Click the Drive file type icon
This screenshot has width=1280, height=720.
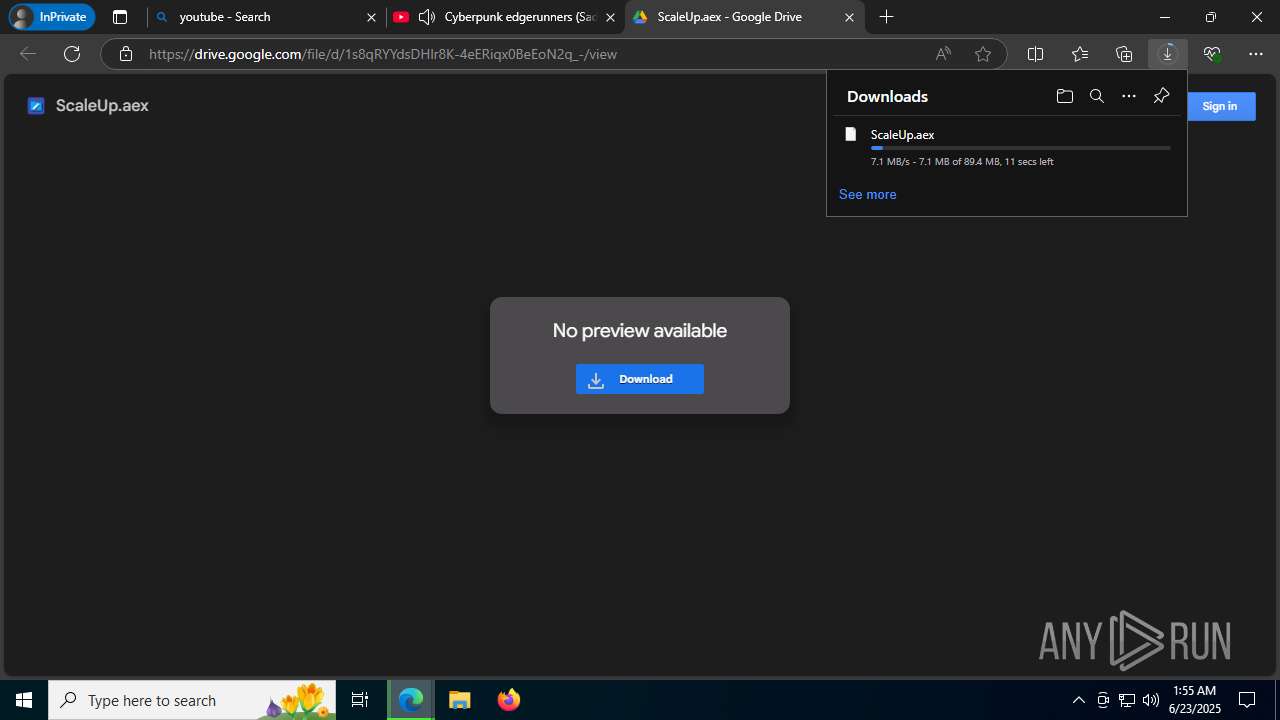coord(36,106)
